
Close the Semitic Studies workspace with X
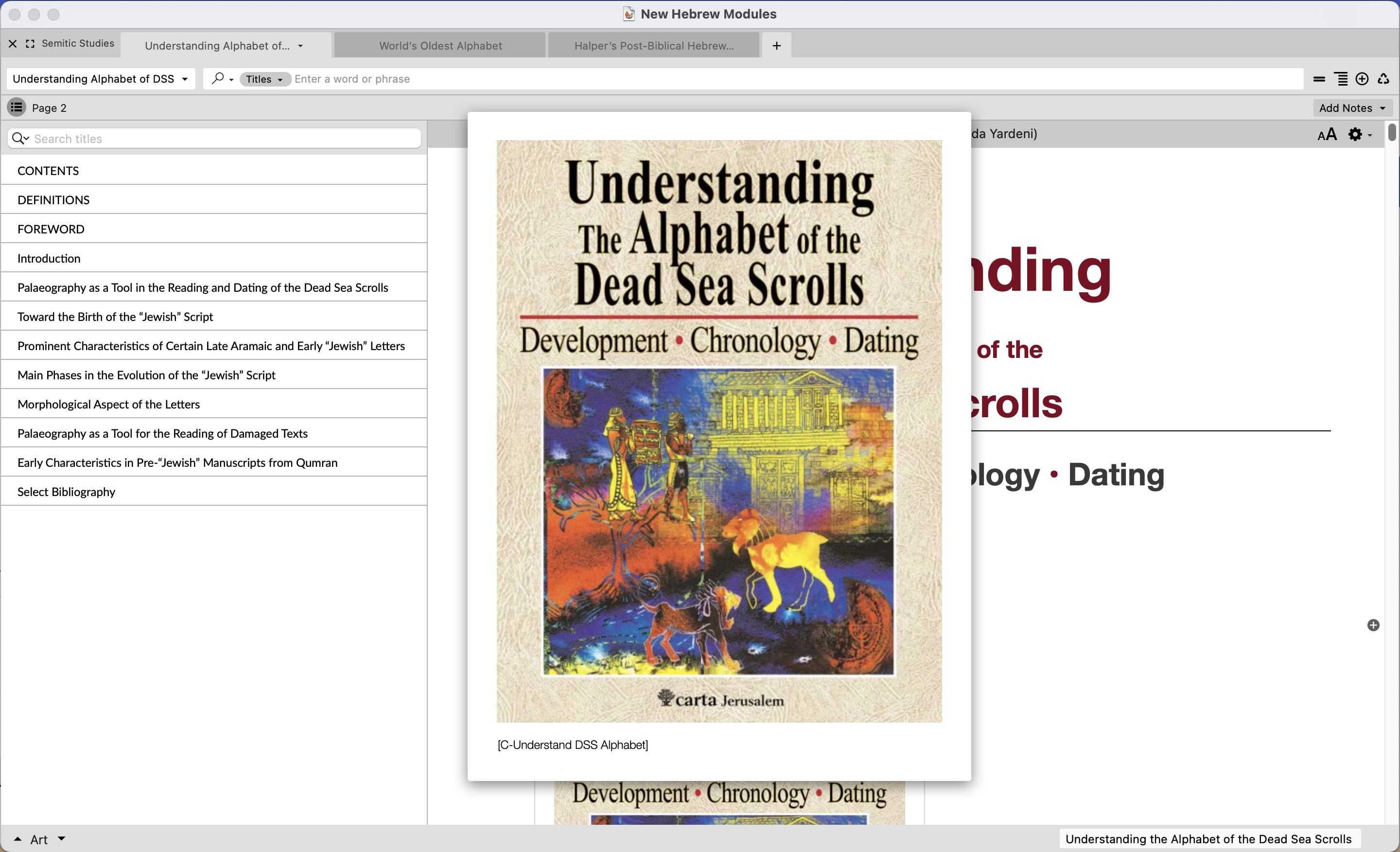click(13, 43)
